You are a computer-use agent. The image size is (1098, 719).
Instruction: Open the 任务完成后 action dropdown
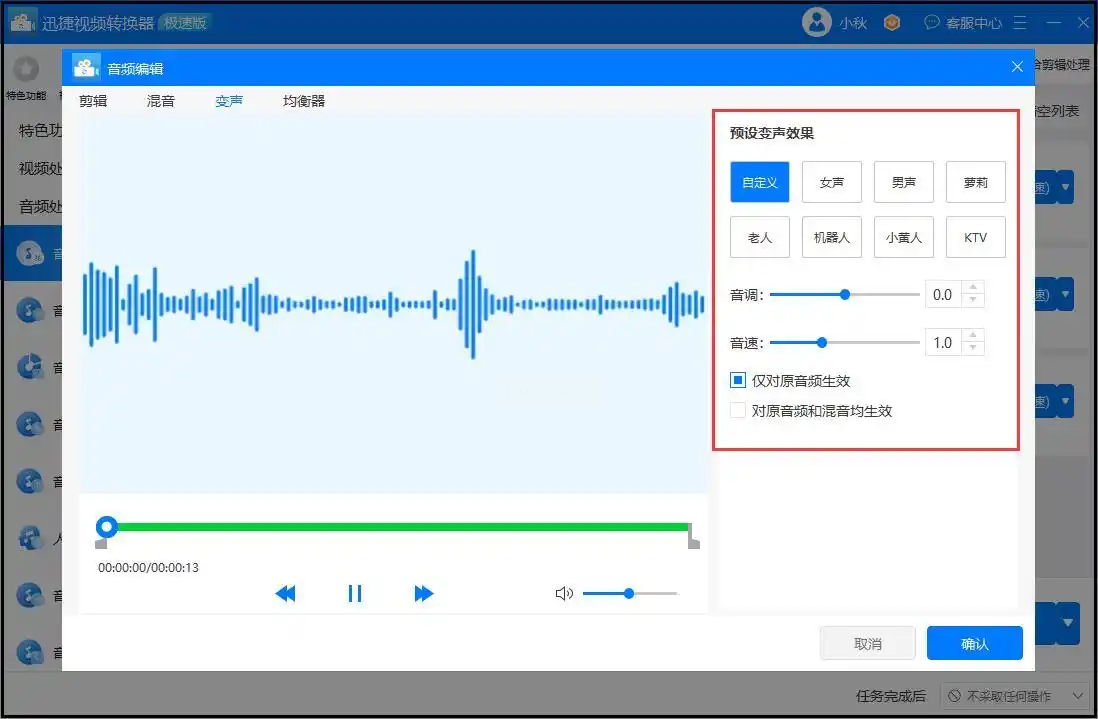pos(1014,696)
